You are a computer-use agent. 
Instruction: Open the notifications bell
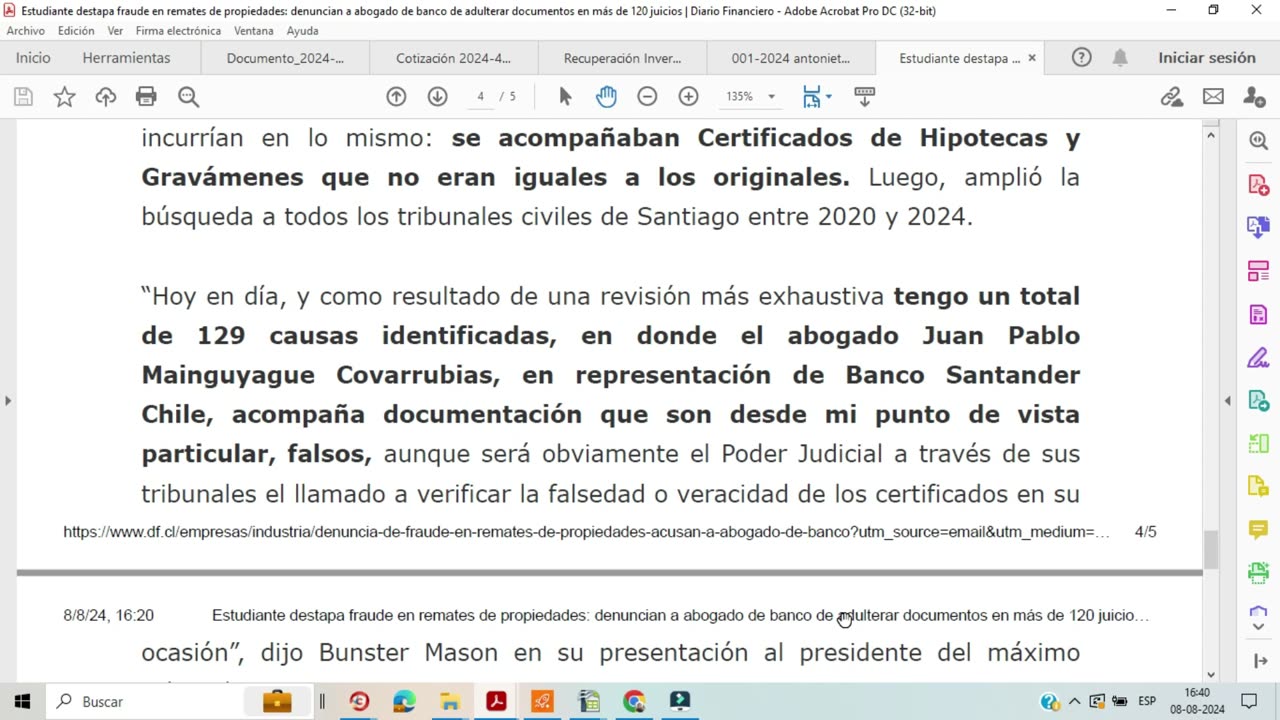(x=1120, y=58)
